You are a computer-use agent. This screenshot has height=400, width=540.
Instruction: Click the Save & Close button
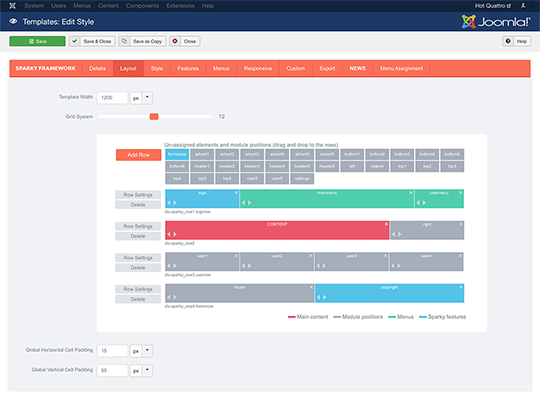pyautogui.click(x=92, y=41)
